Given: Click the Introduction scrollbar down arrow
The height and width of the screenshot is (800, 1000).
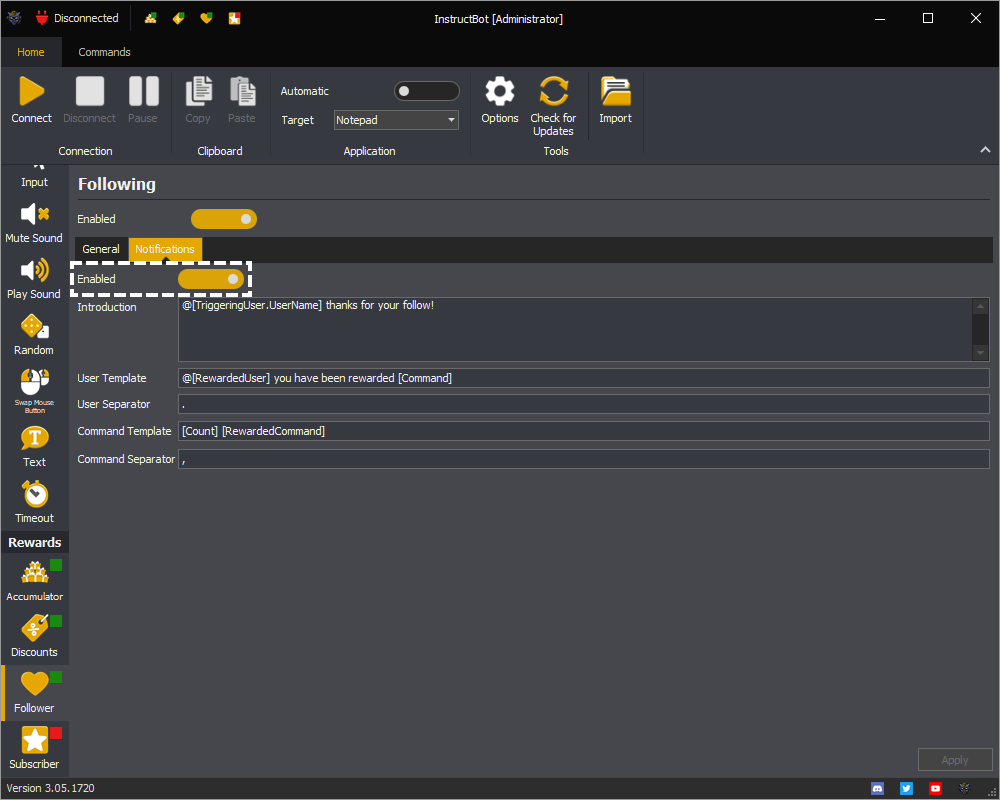Looking at the screenshot, I should 981,353.
